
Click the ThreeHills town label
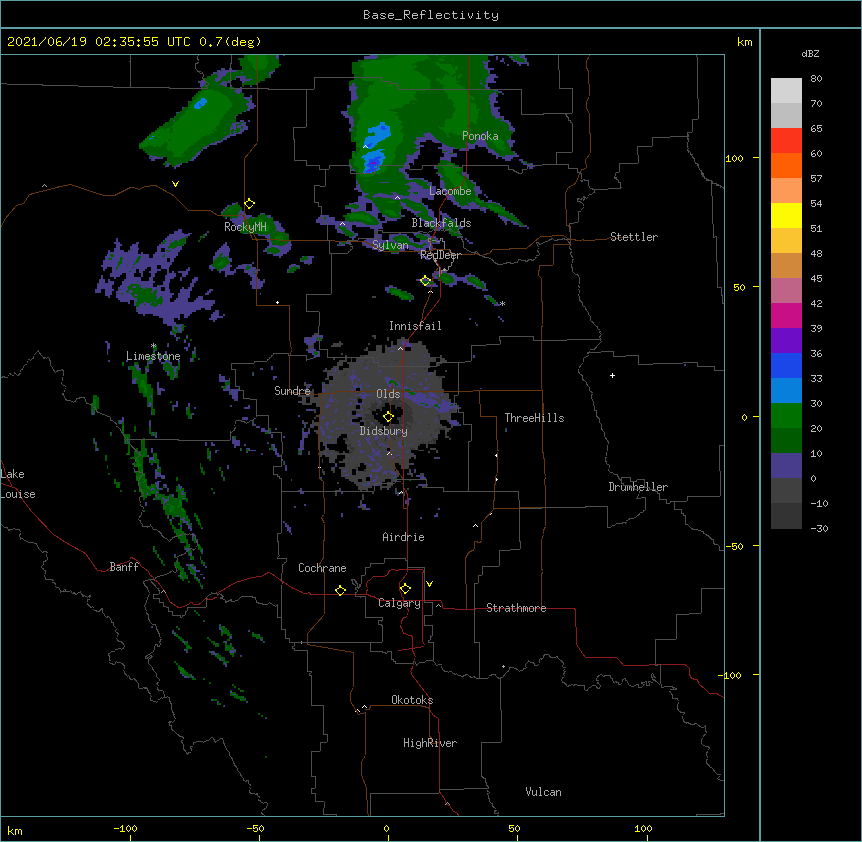(534, 418)
